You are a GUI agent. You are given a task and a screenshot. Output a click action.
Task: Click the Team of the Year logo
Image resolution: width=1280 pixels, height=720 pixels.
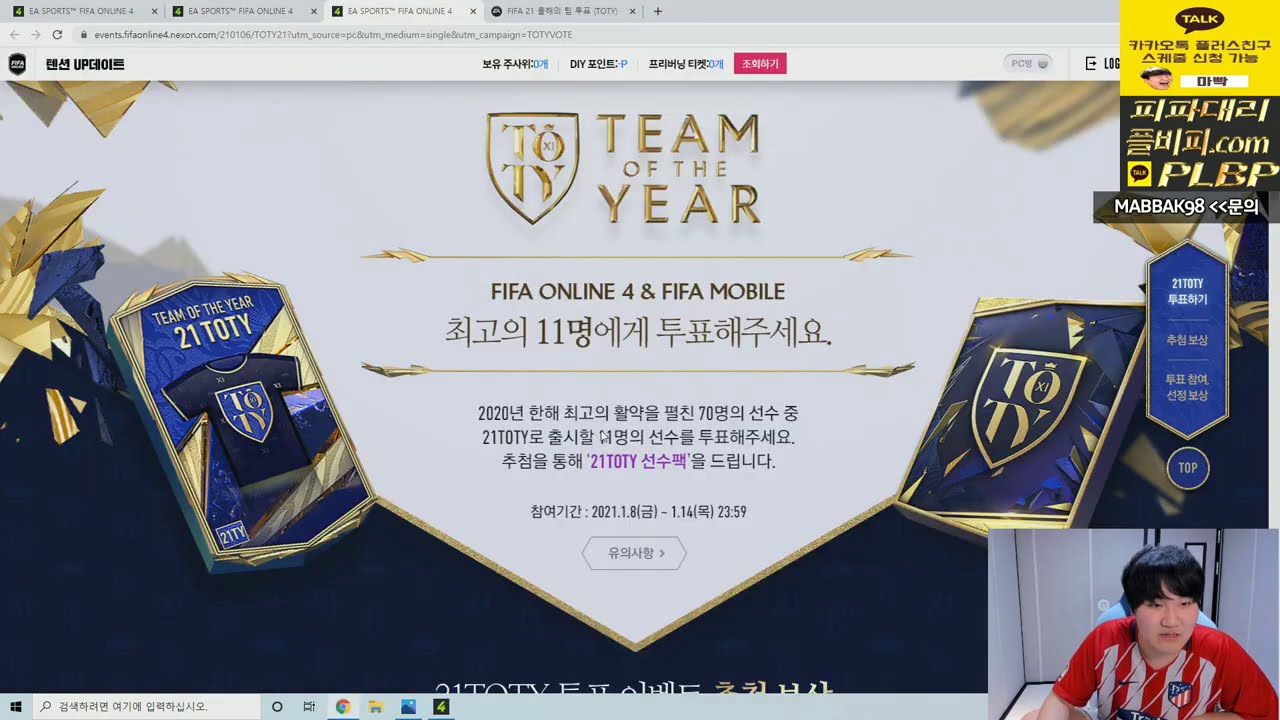pyautogui.click(x=623, y=168)
